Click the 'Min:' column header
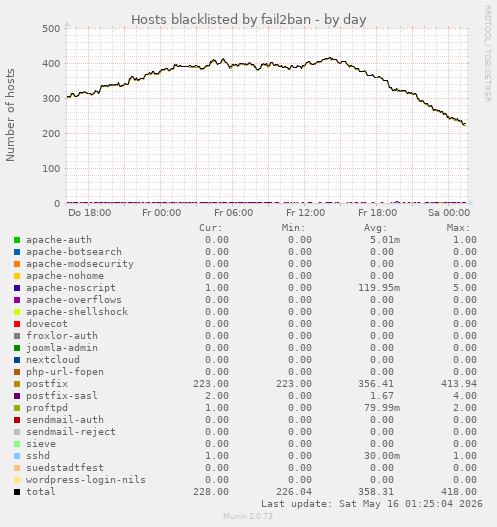Viewport: 497px width, 527px height. [293, 228]
